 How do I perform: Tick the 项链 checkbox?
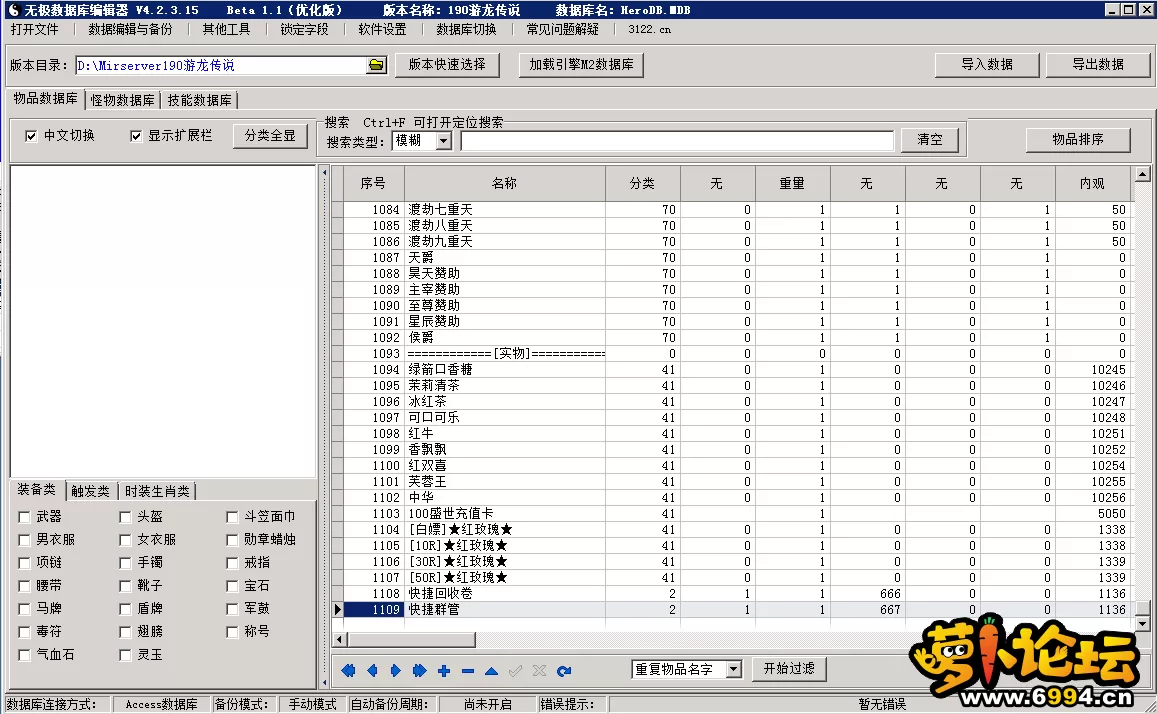[24, 563]
